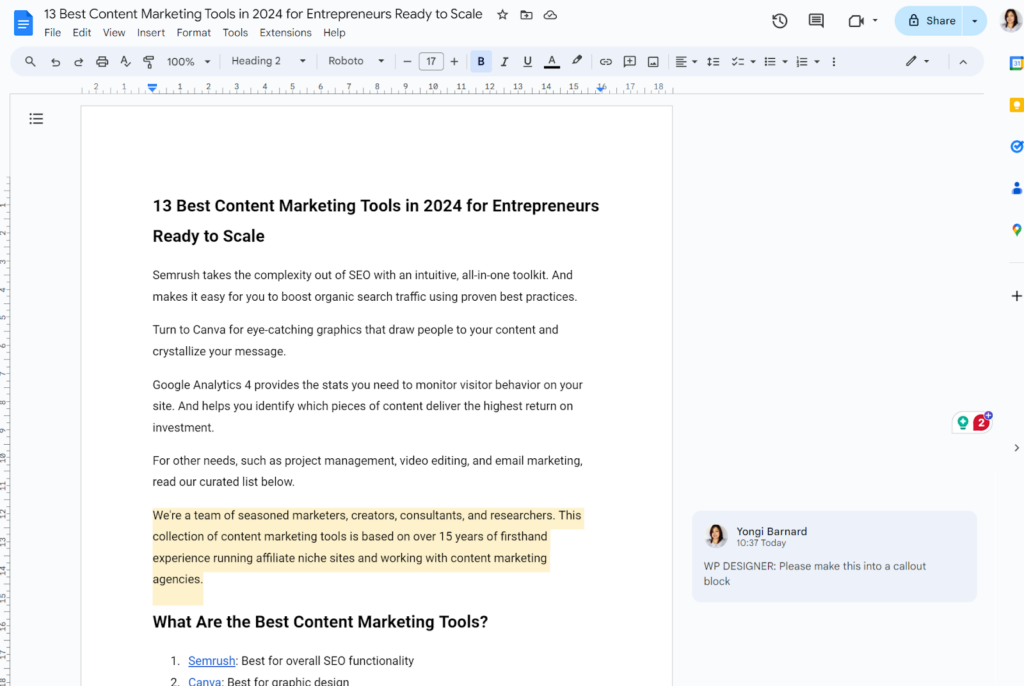Screen dimensions: 1024x686
Task: Star this document
Action: (x=503, y=15)
